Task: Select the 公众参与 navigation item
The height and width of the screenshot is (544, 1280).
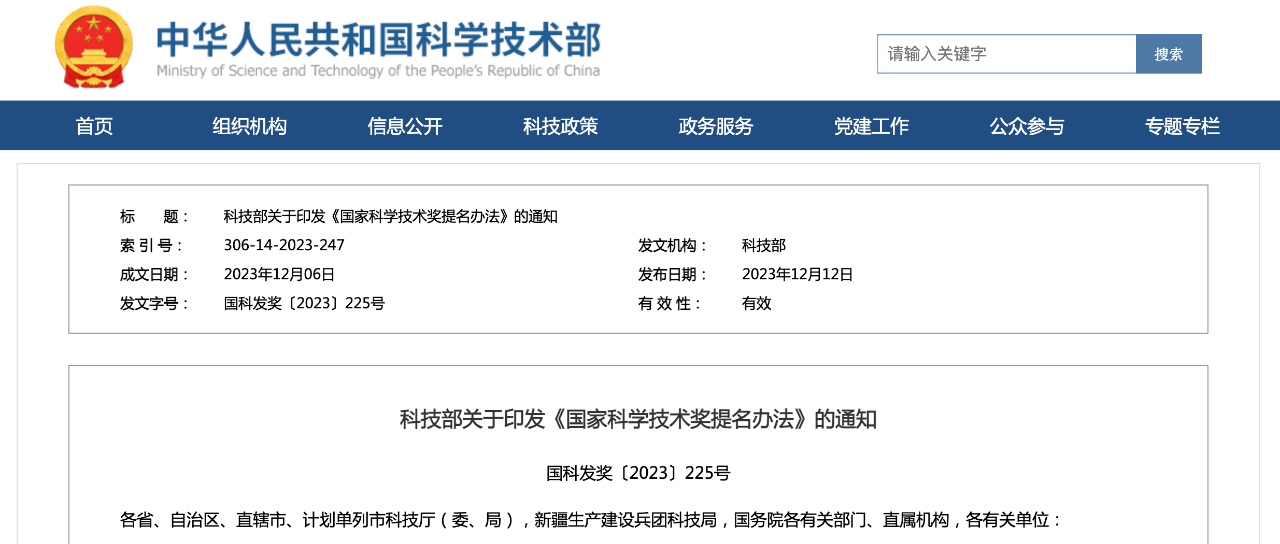Action: [1027, 126]
